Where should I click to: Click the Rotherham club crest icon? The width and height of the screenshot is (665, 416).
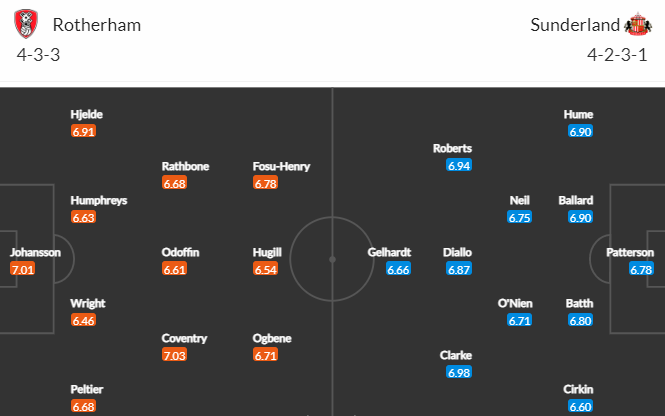click(26, 24)
